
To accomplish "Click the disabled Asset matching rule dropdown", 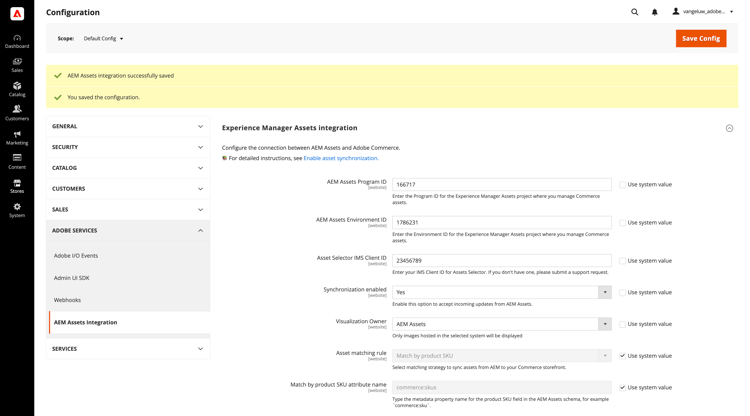I will tap(502, 356).
